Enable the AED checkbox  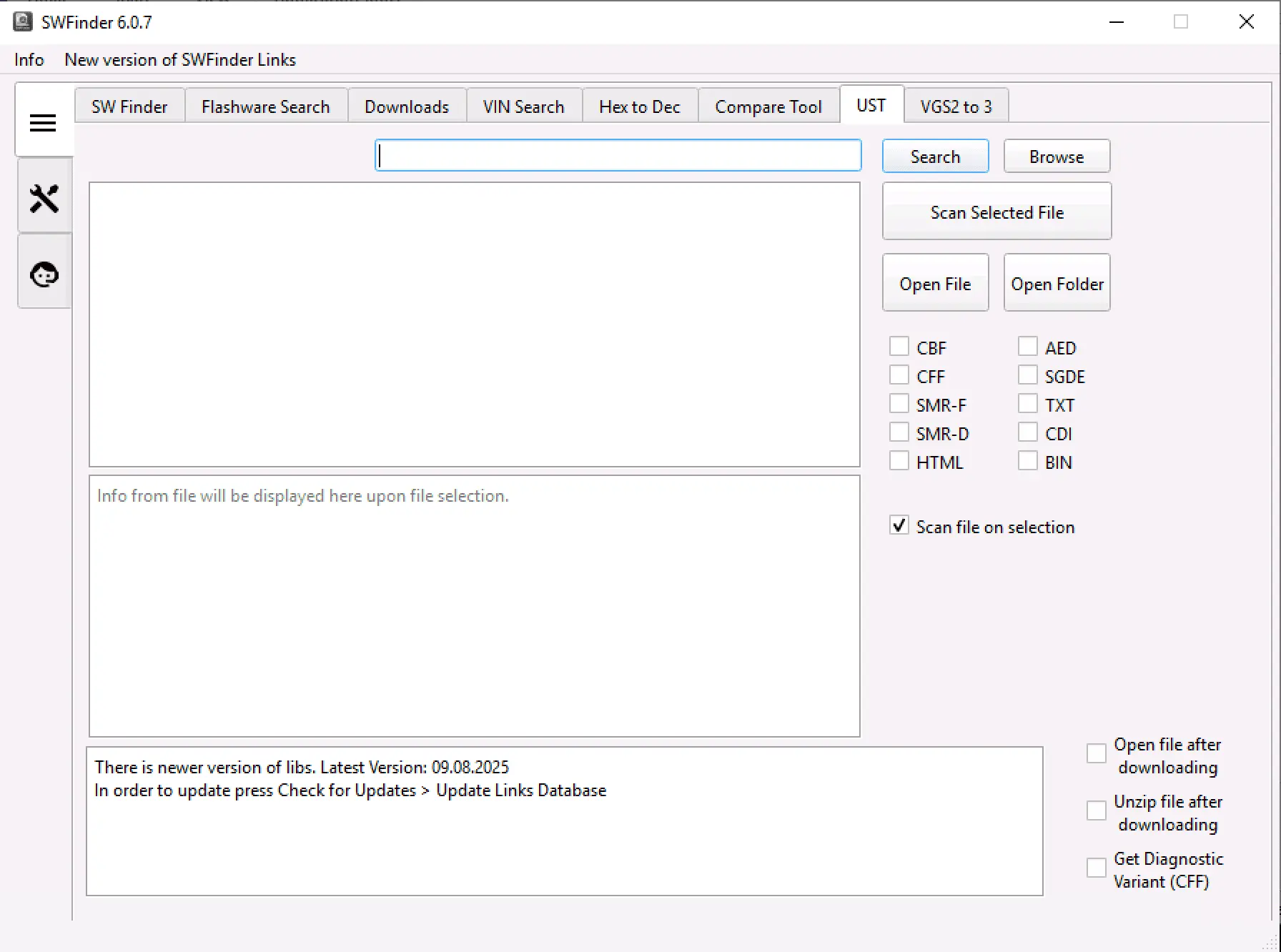1028,347
